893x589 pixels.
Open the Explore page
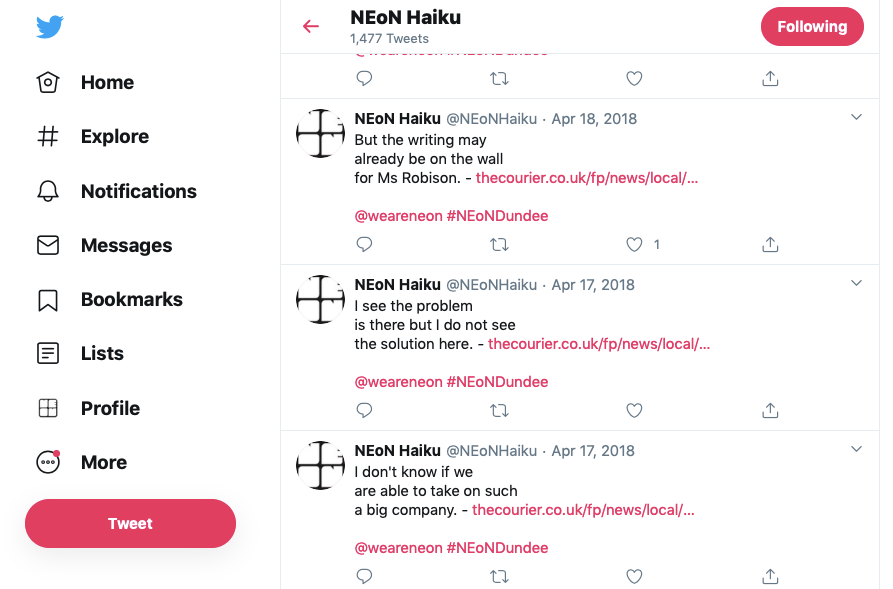(92, 137)
